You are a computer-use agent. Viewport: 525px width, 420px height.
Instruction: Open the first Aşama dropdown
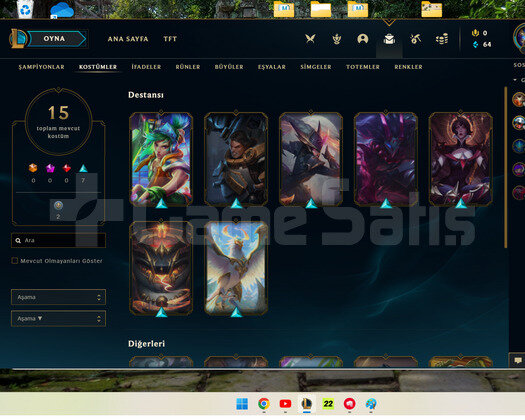click(x=58, y=297)
